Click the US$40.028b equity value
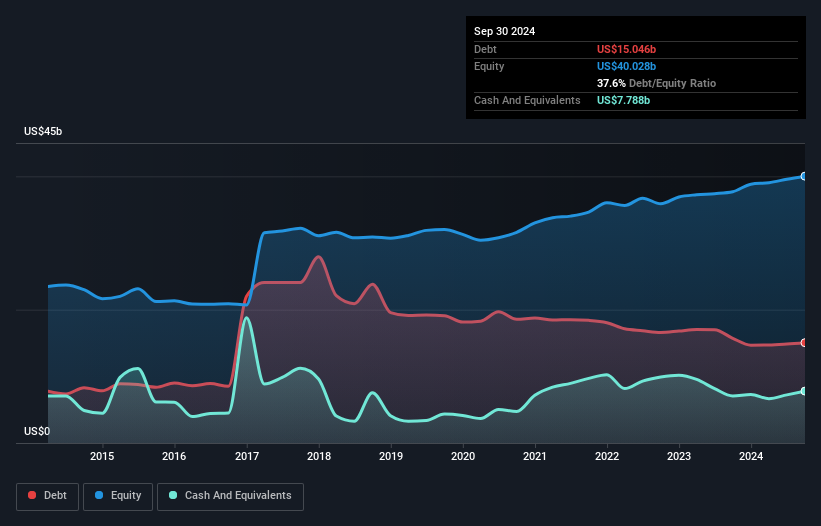The width and height of the screenshot is (821, 526). click(626, 66)
